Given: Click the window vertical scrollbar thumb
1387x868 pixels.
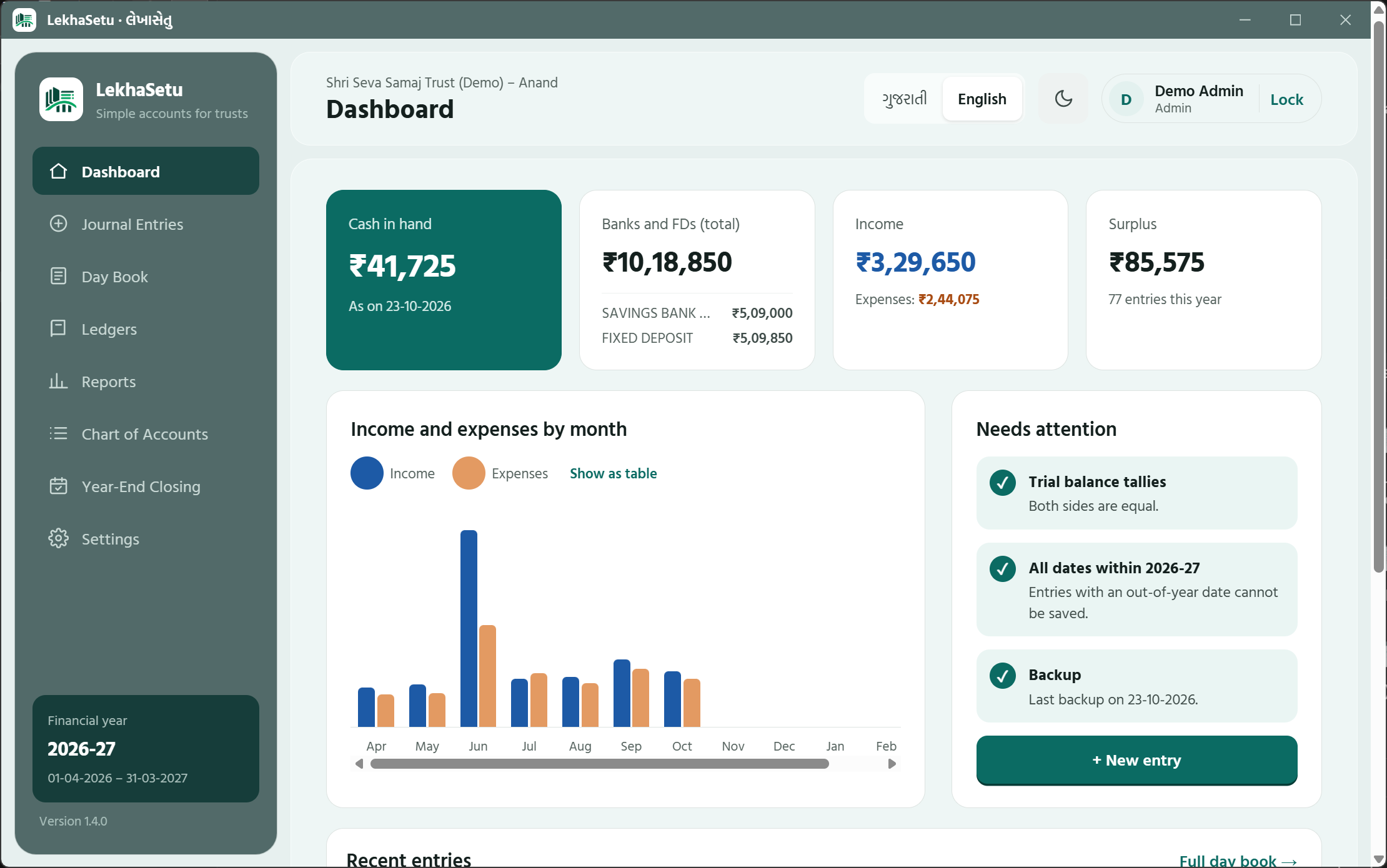Looking at the screenshot, I should 1379,297.
